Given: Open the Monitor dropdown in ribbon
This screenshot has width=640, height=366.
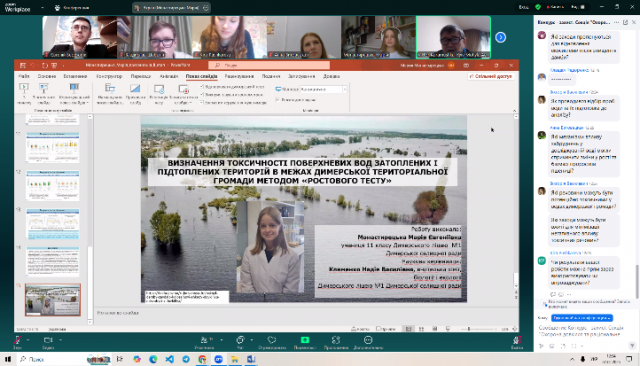Looking at the screenshot, I should 323,89.
